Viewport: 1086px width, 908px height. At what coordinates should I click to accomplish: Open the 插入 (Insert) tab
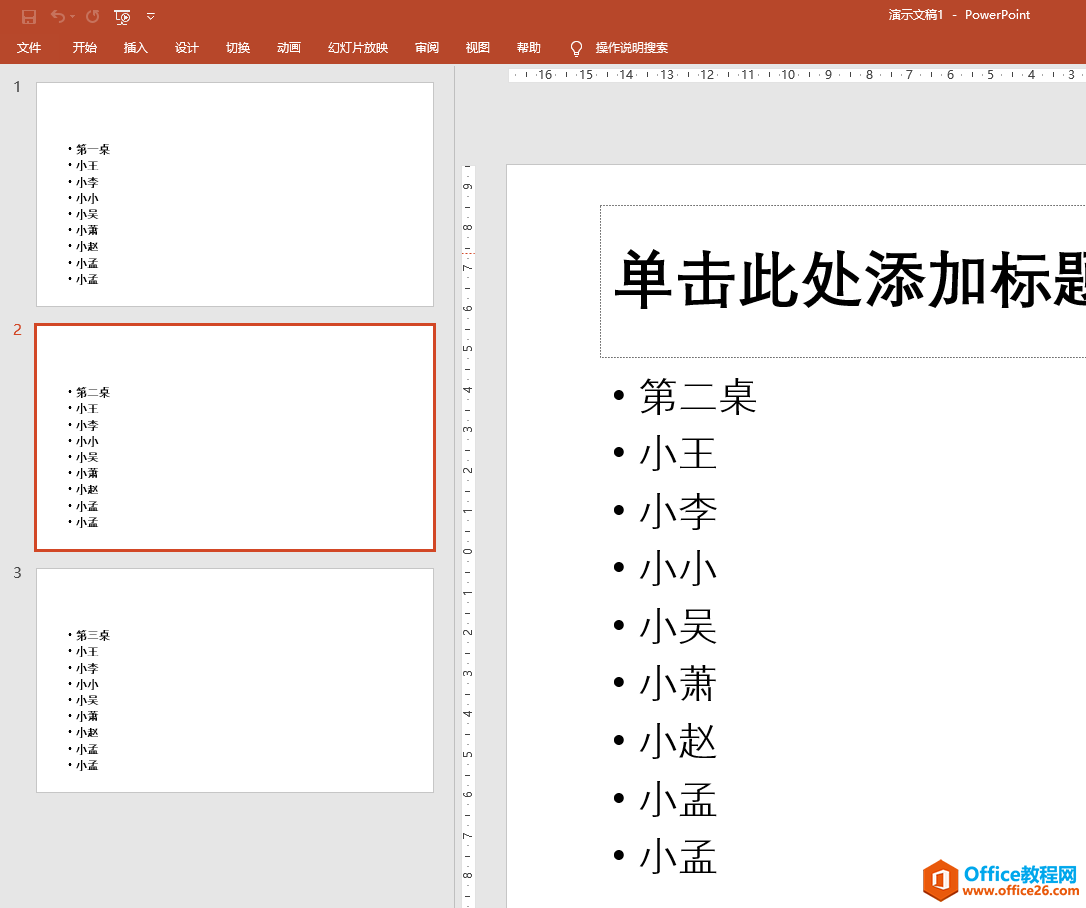pos(136,48)
